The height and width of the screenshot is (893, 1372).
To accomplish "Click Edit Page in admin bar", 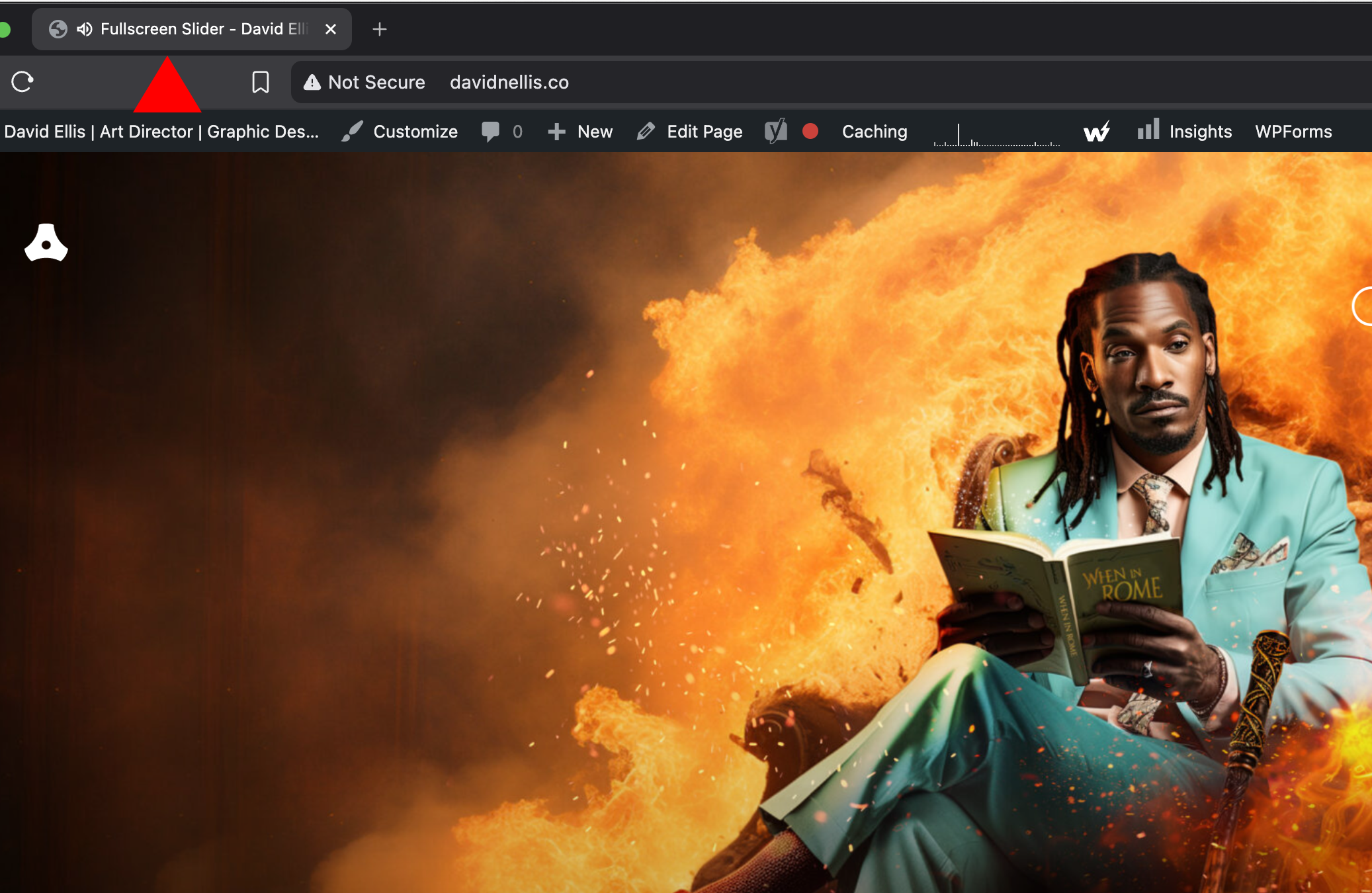I will (x=690, y=132).
